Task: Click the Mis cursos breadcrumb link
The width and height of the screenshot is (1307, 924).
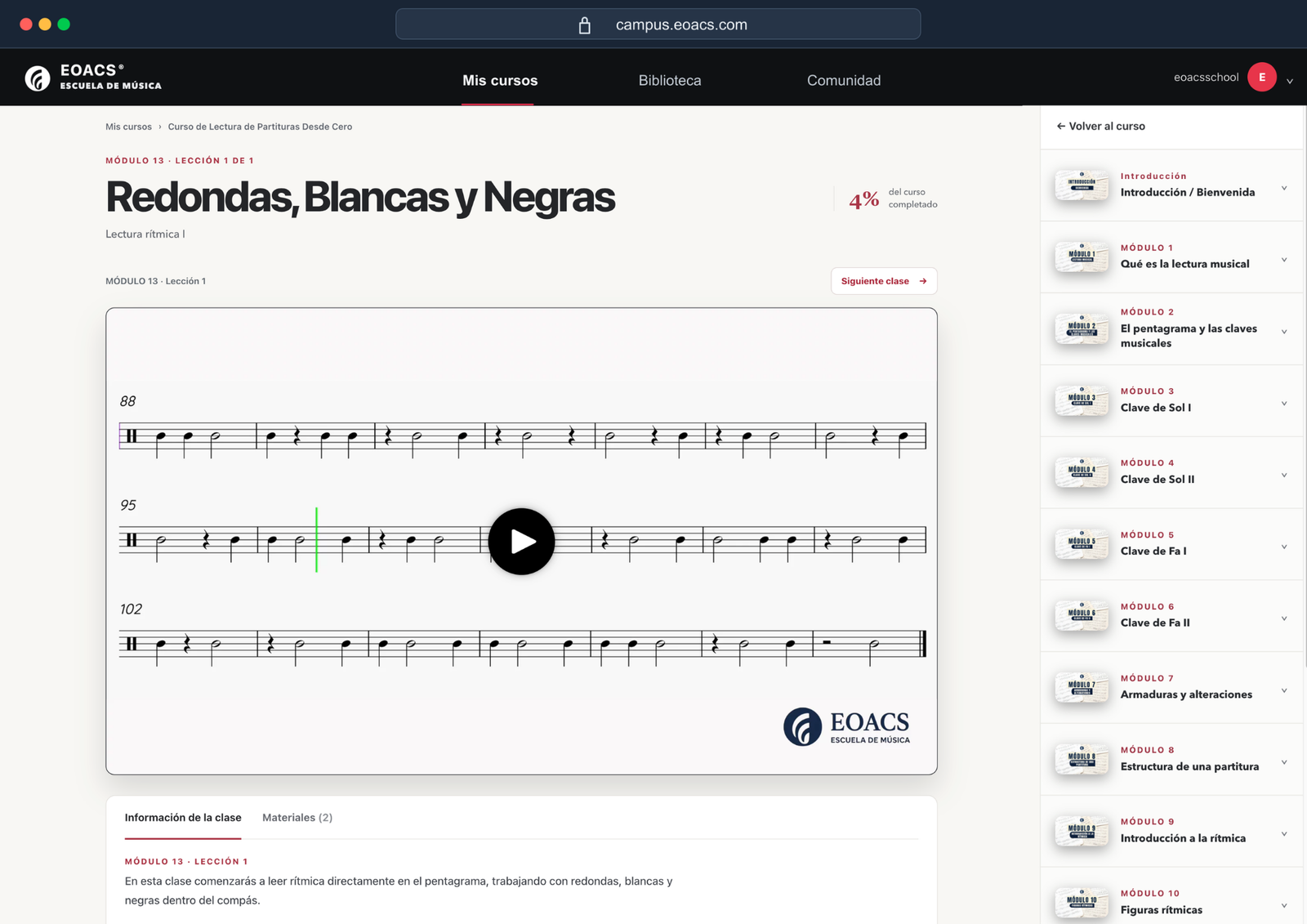Action: 128,127
